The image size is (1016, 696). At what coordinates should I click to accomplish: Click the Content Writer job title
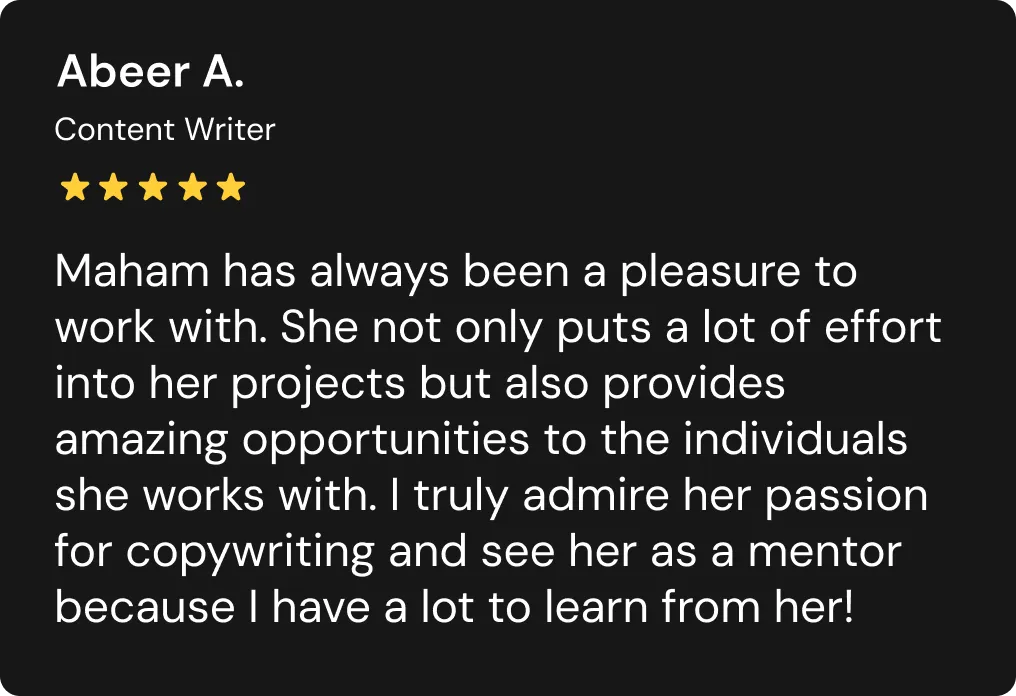165,130
